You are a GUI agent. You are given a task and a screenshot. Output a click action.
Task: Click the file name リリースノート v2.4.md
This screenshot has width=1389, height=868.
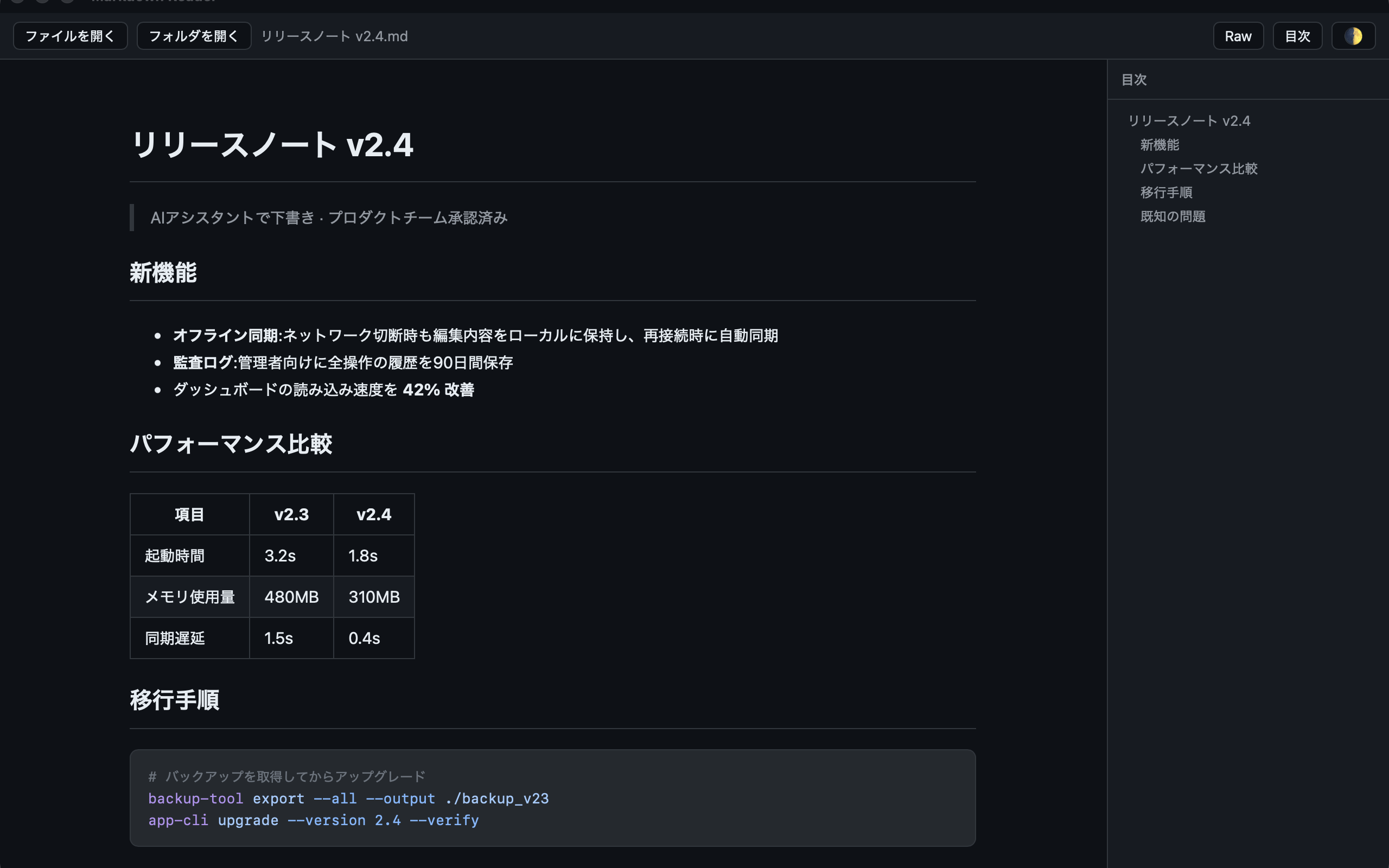click(335, 36)
